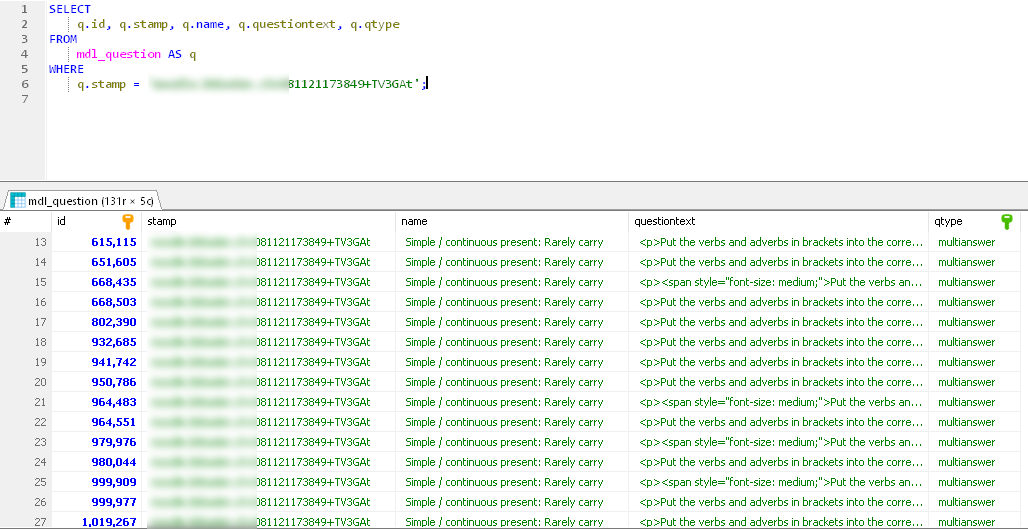Place cursor on the FROM keyword in the editor
The image size is (1028, 529).
pos(63,39)
